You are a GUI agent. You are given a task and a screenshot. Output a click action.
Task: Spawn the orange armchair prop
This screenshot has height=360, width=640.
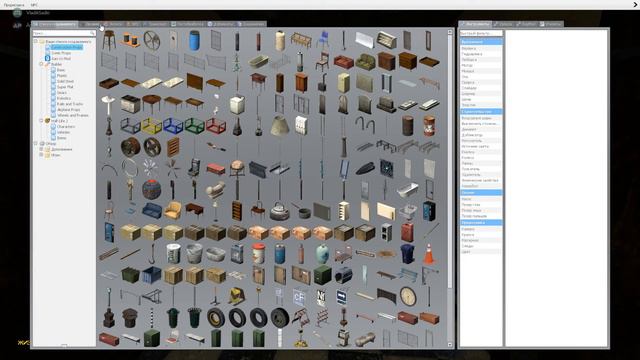pos(173,211)
